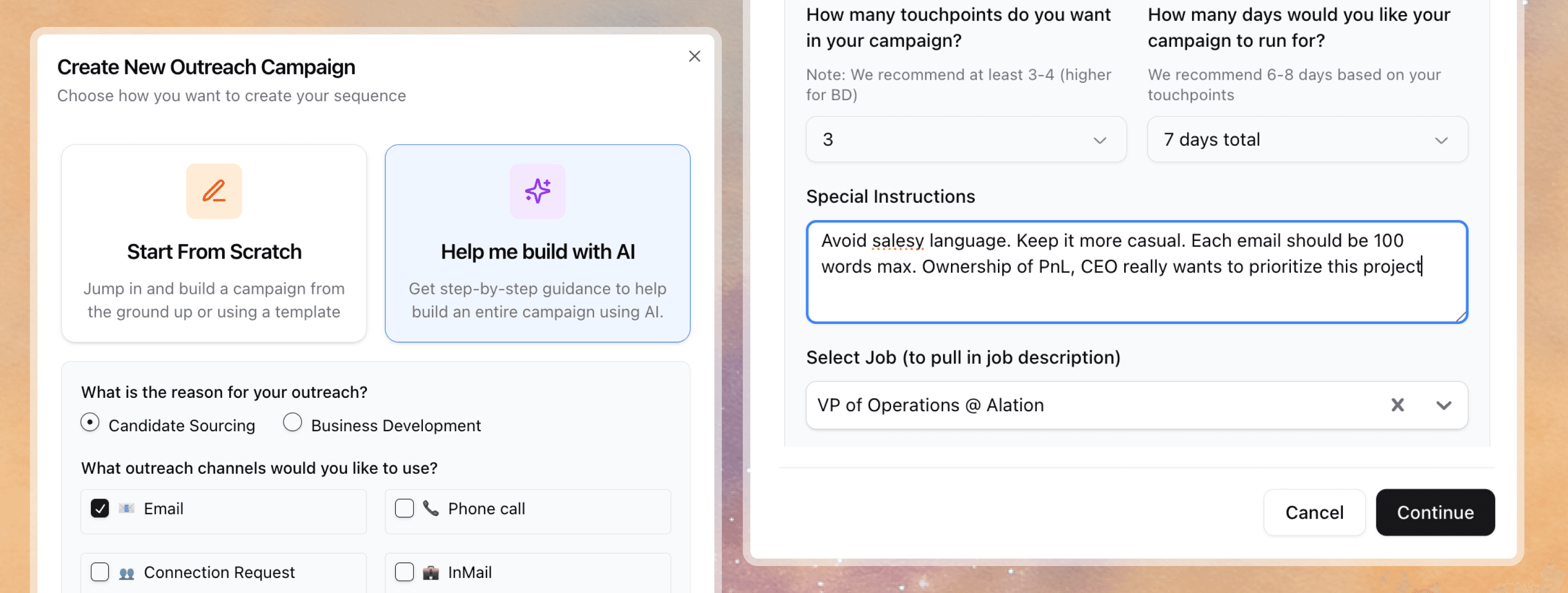
Task: Click the 'Choose how you want to create your sequence' text
Action: [231, 96]
